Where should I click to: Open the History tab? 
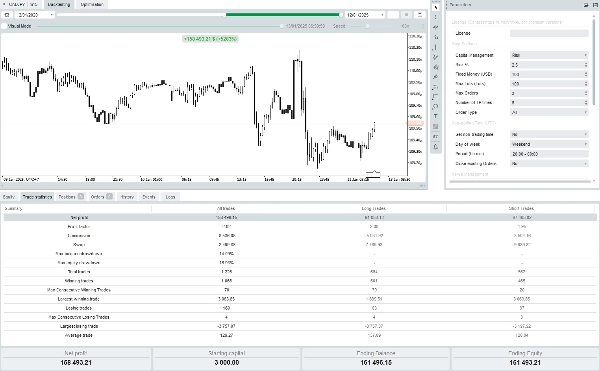[127, 197]
